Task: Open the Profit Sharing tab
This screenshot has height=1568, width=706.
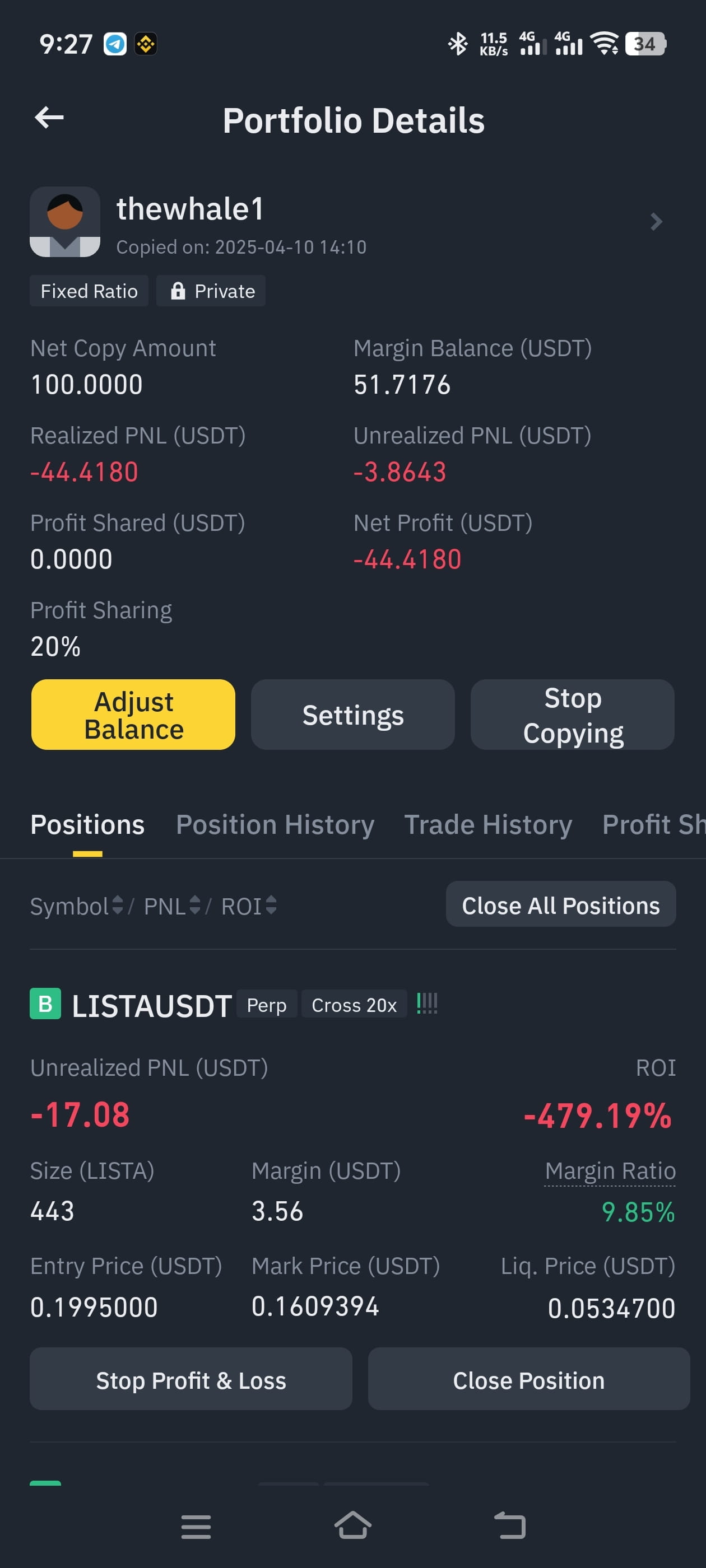Action: 654,825
